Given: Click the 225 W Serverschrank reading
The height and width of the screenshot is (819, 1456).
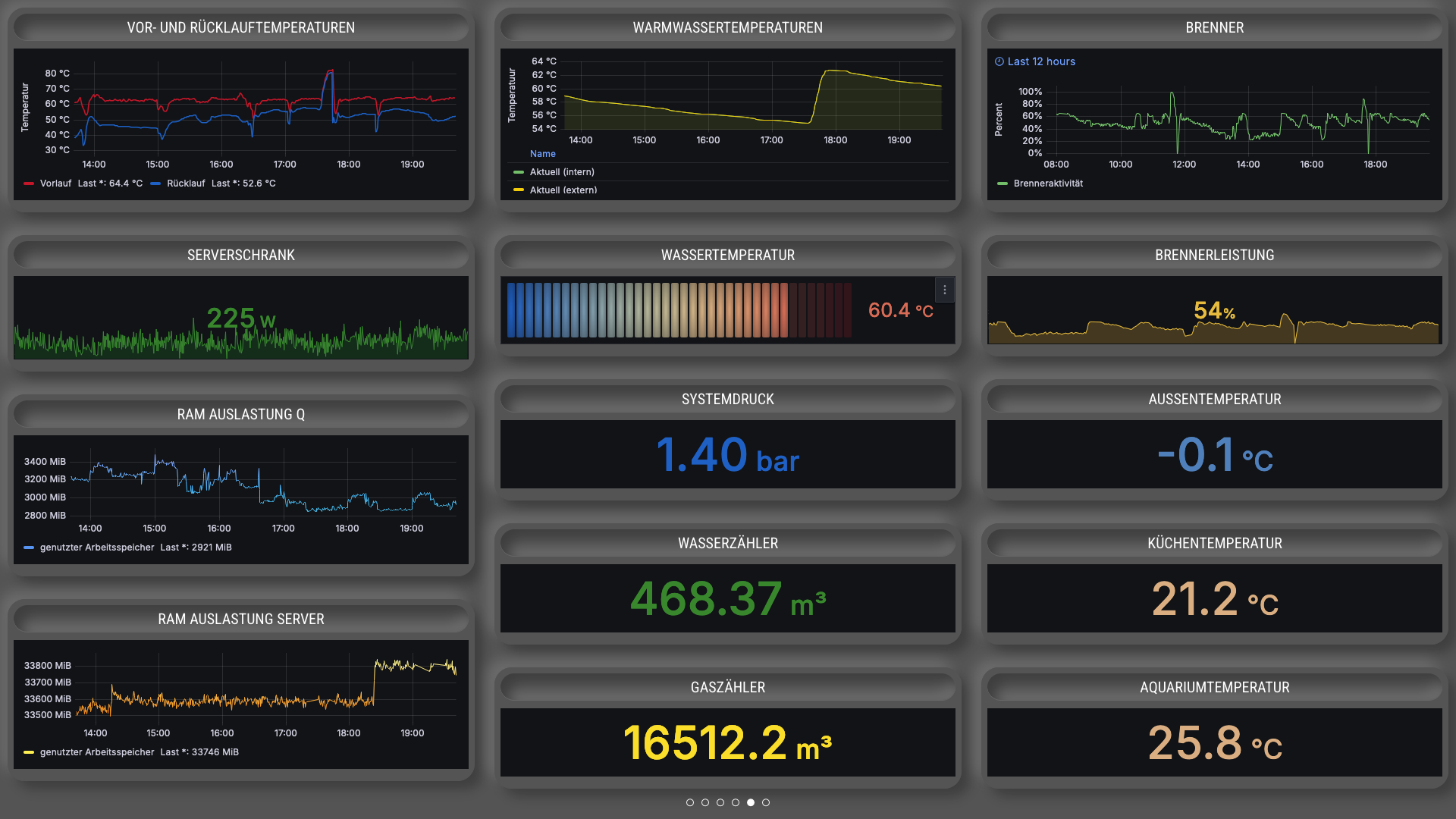Looking at the screenshot, I should tap(241, 318).
